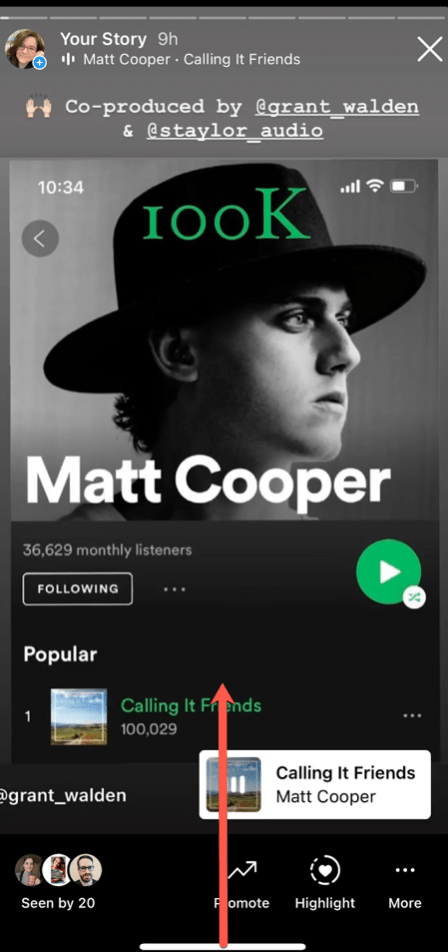448x952 pixels.
Task: Tap the Calling It Friends music sticker
Action: [315, 784]
